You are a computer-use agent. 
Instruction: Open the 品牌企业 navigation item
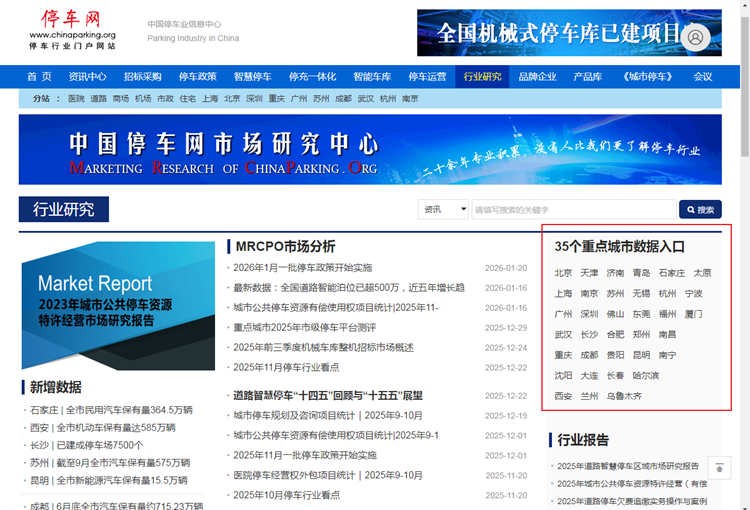[537, 77]
